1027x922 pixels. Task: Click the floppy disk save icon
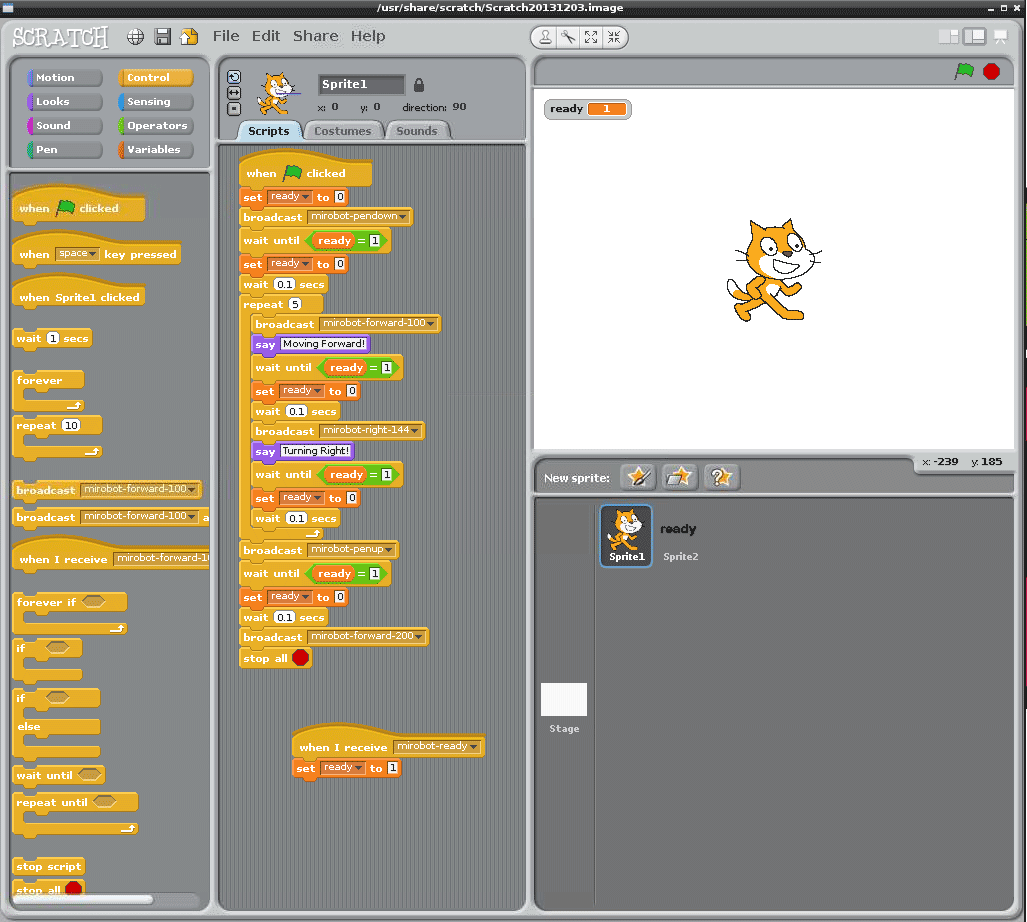pos(162,37)
